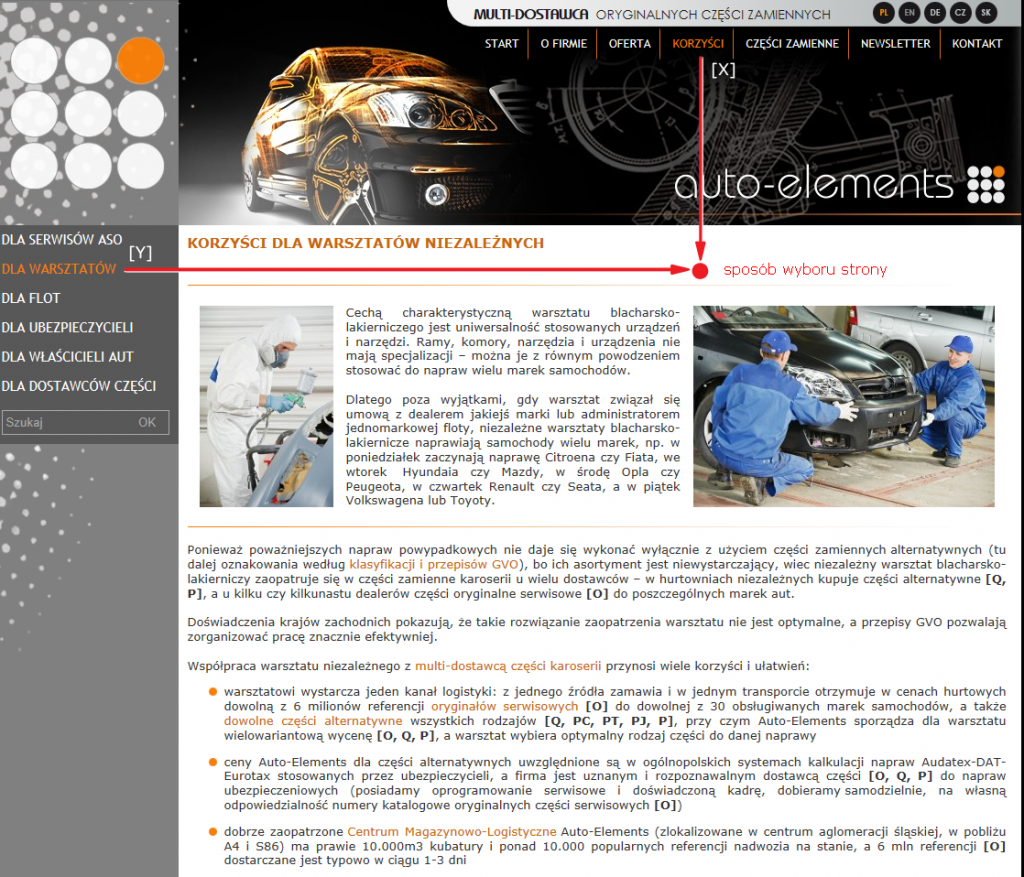Submit search with the OK button
Image resolution: width=1024 pixels, height=877 pixels.
(147, 423)
